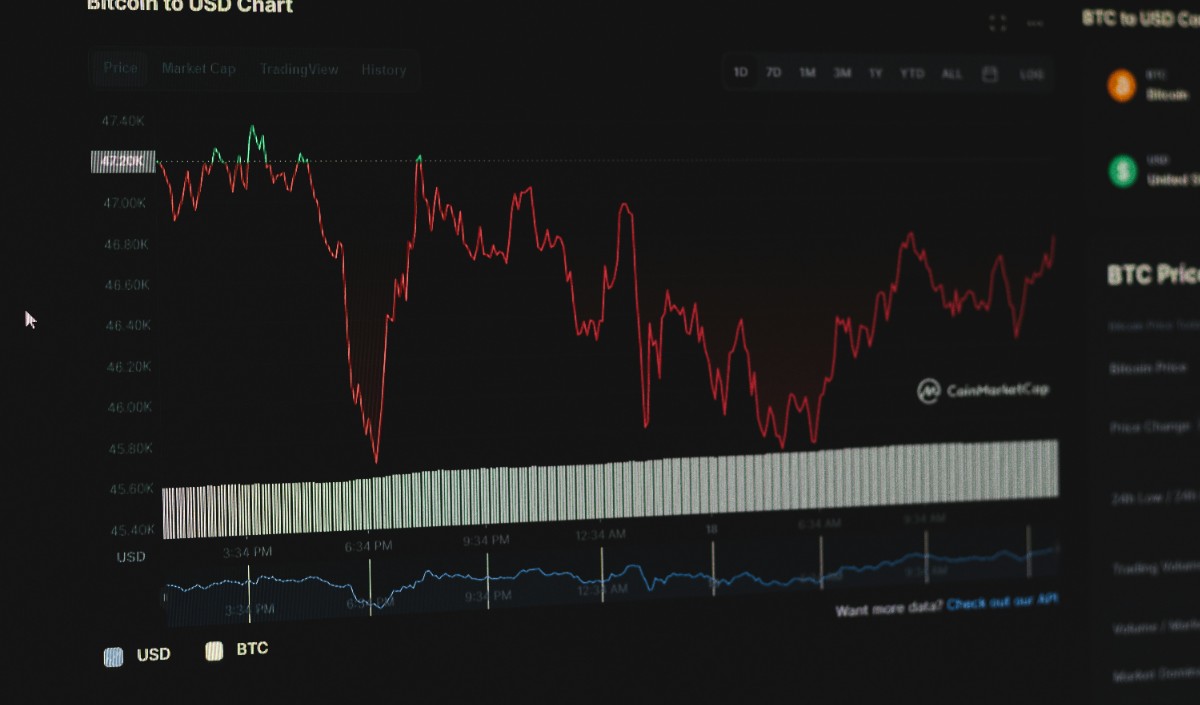The width and height of the screenshot is (1200, 705).
Task: Open the fullscreen chart icon
Action: 997,23
